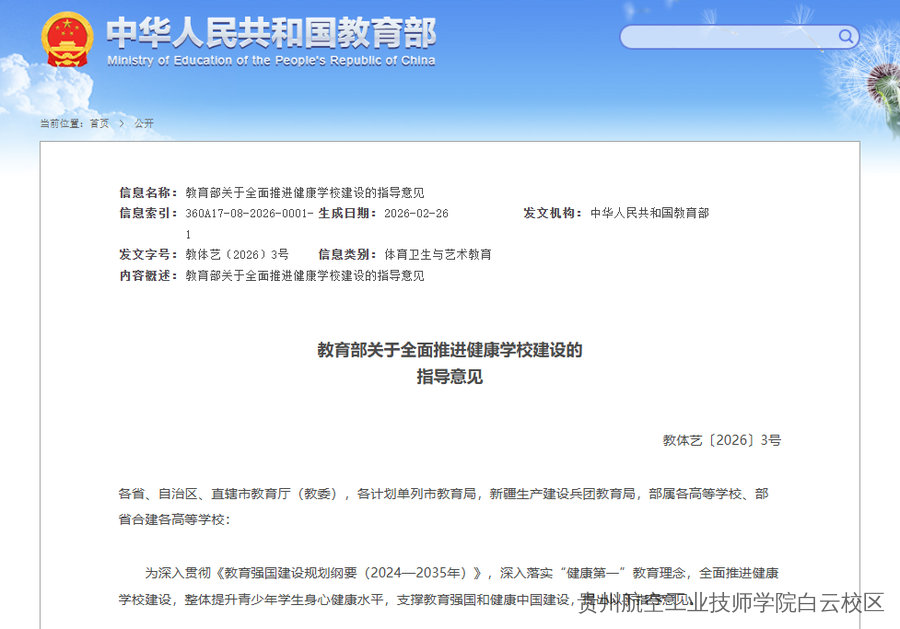Open the 公开 breadcrumb link
Screen dimensions: 900x629
141,122
